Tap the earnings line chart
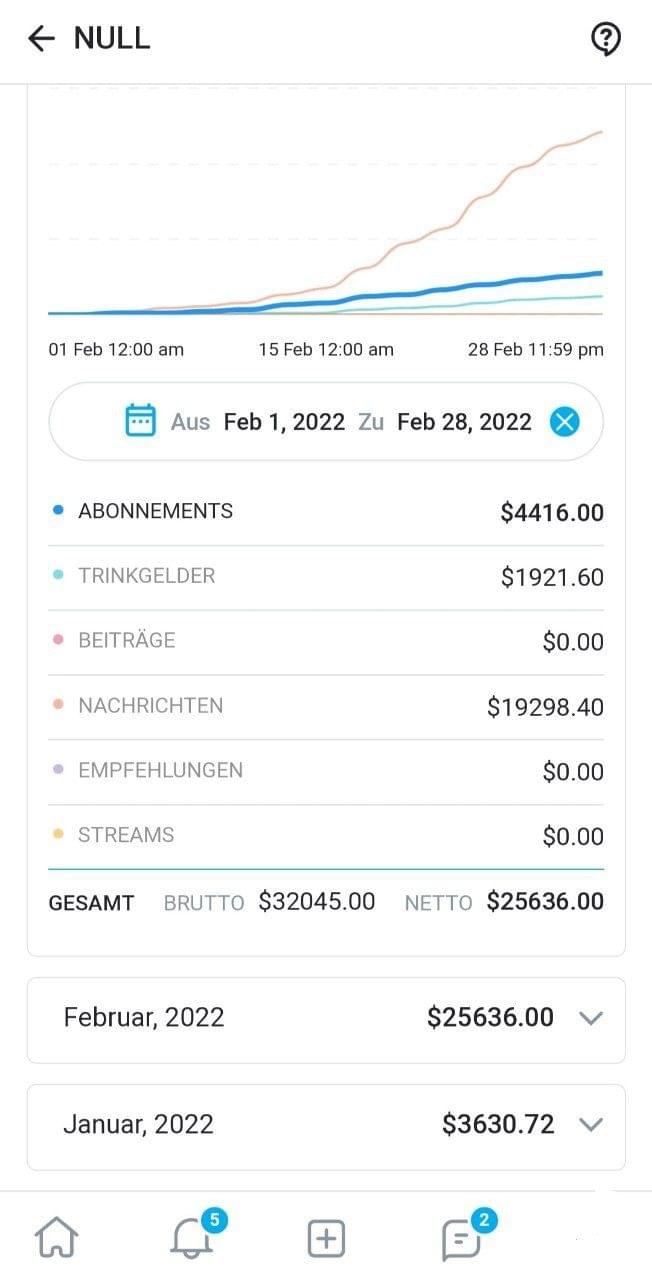The height and width of the screenshot is (1280, 652). pos(326,220)
